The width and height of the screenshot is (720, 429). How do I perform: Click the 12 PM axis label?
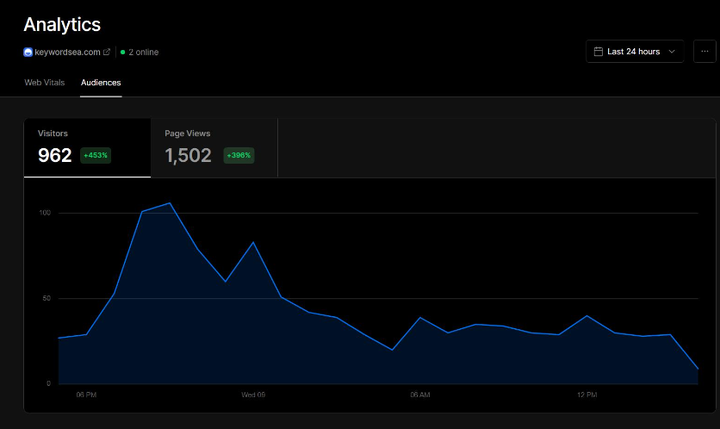(x=587, y=395)
